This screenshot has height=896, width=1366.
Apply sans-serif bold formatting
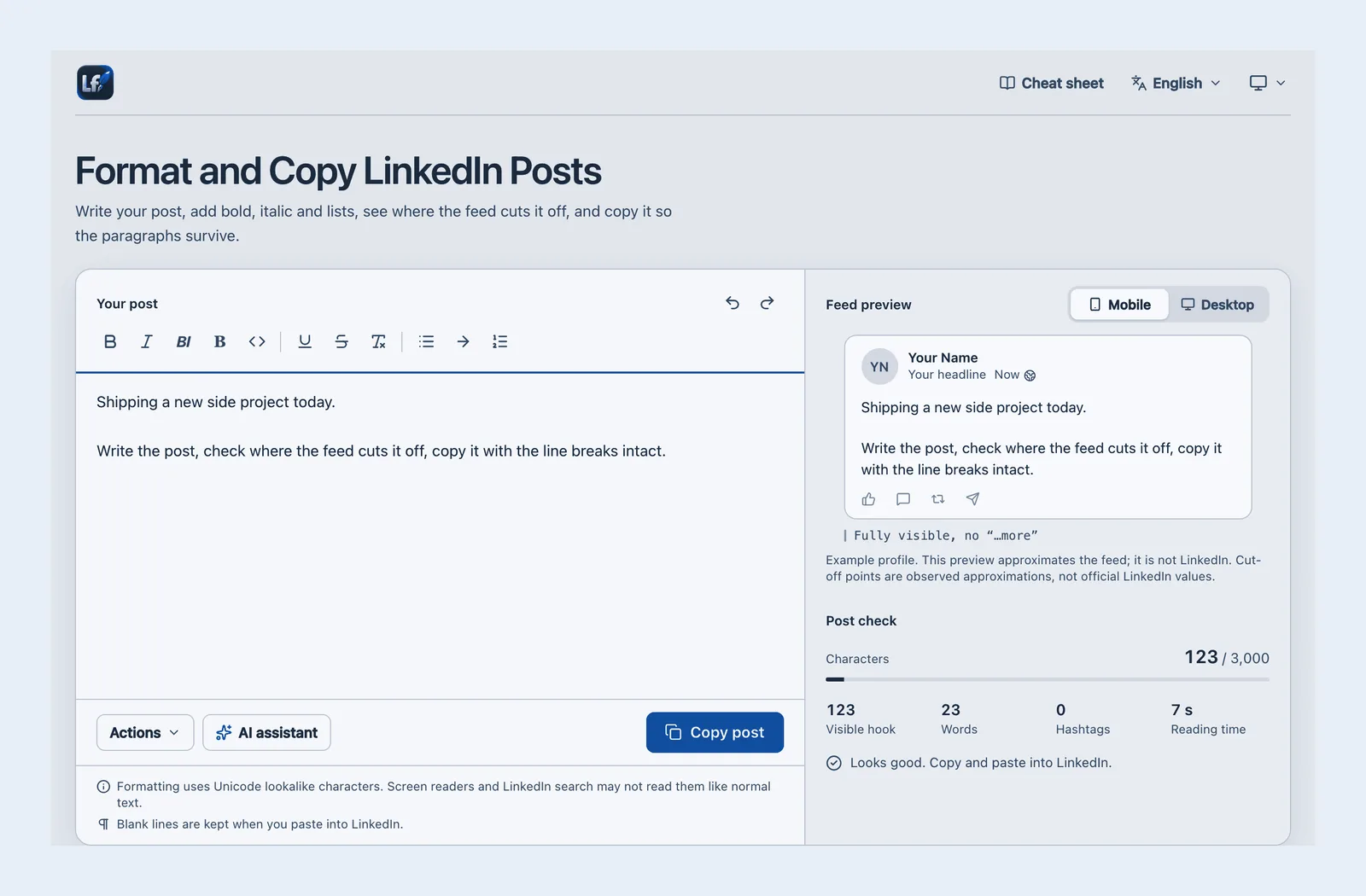[x=110, y=341]
